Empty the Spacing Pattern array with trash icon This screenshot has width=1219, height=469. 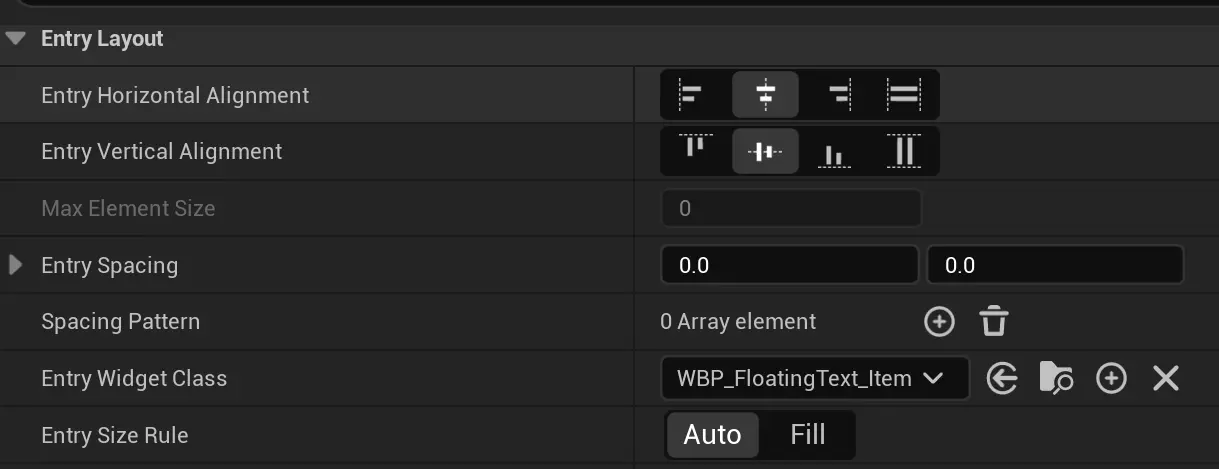click(x=993, y=322)
